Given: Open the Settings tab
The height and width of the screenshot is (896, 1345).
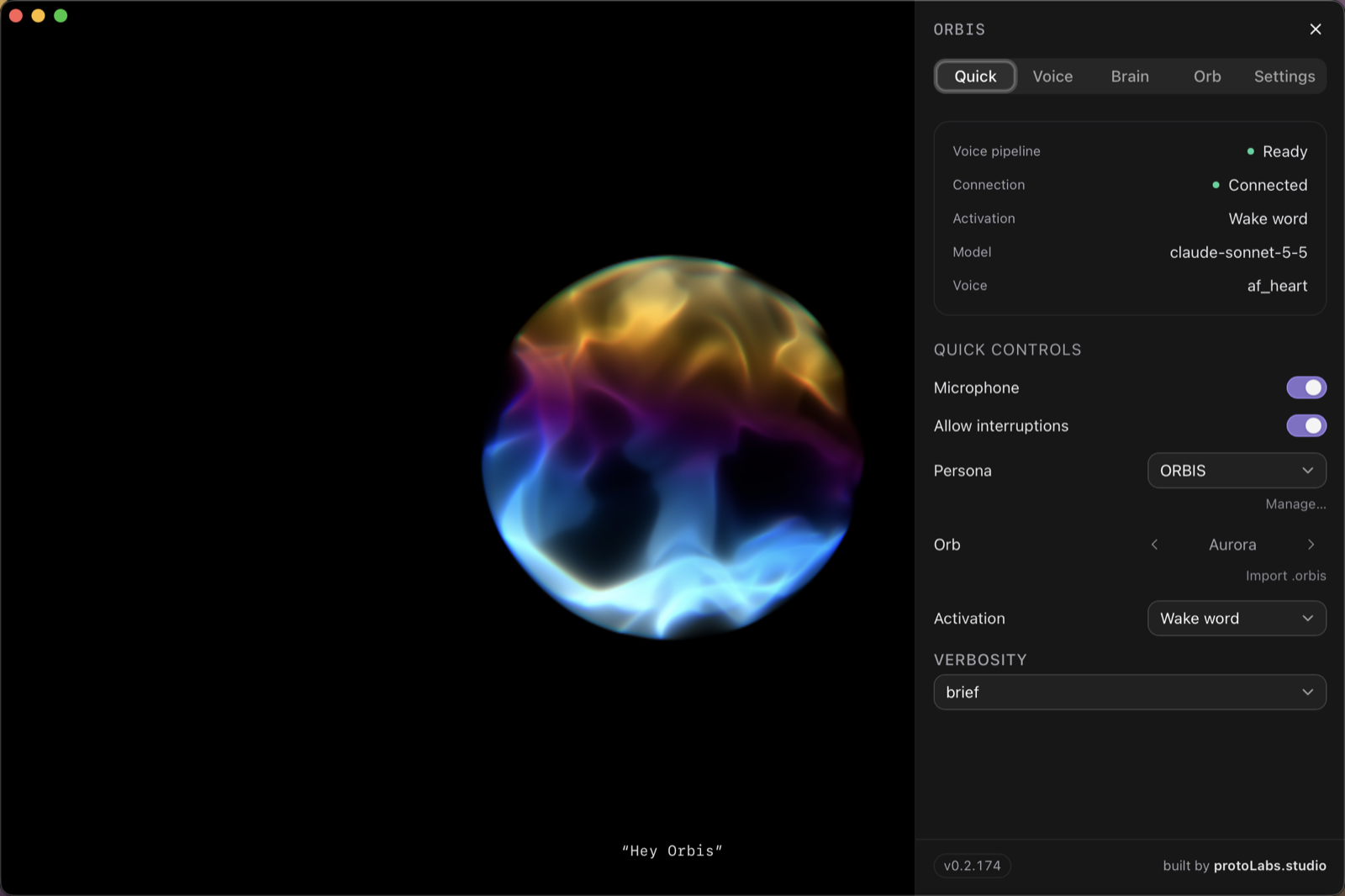Looking at the screenshot, I should coord(1284,76).
